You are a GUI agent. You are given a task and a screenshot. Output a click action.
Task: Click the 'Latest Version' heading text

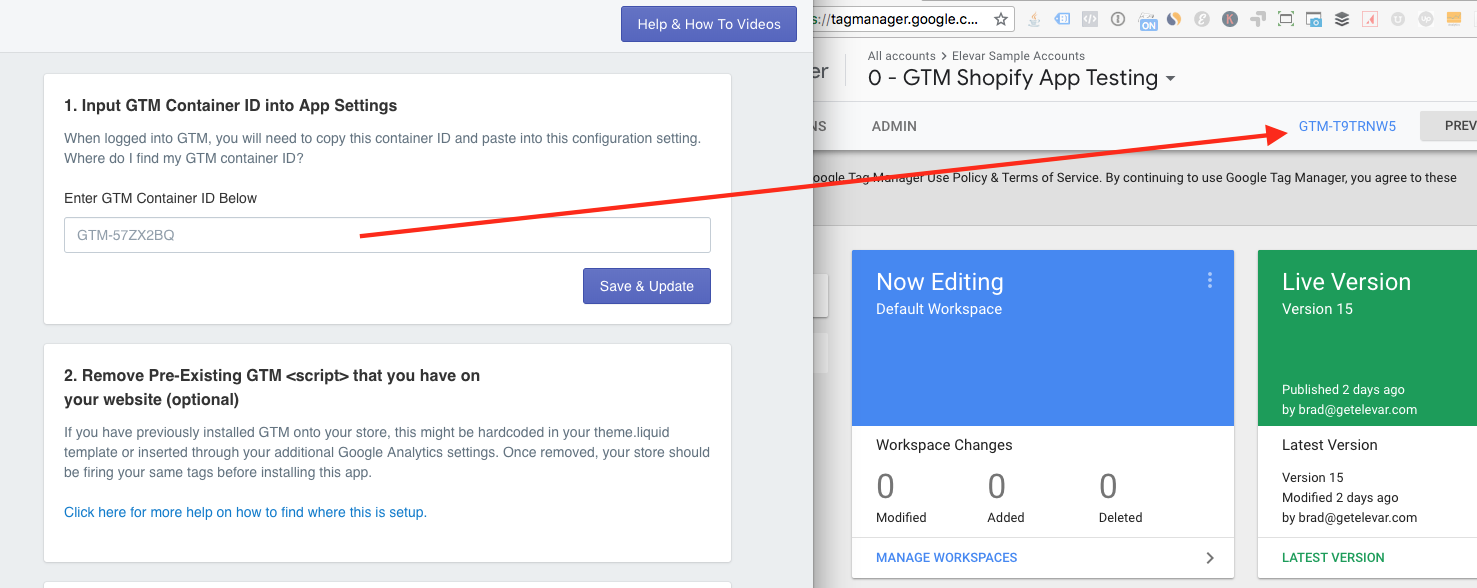[x=1330, y=445]
